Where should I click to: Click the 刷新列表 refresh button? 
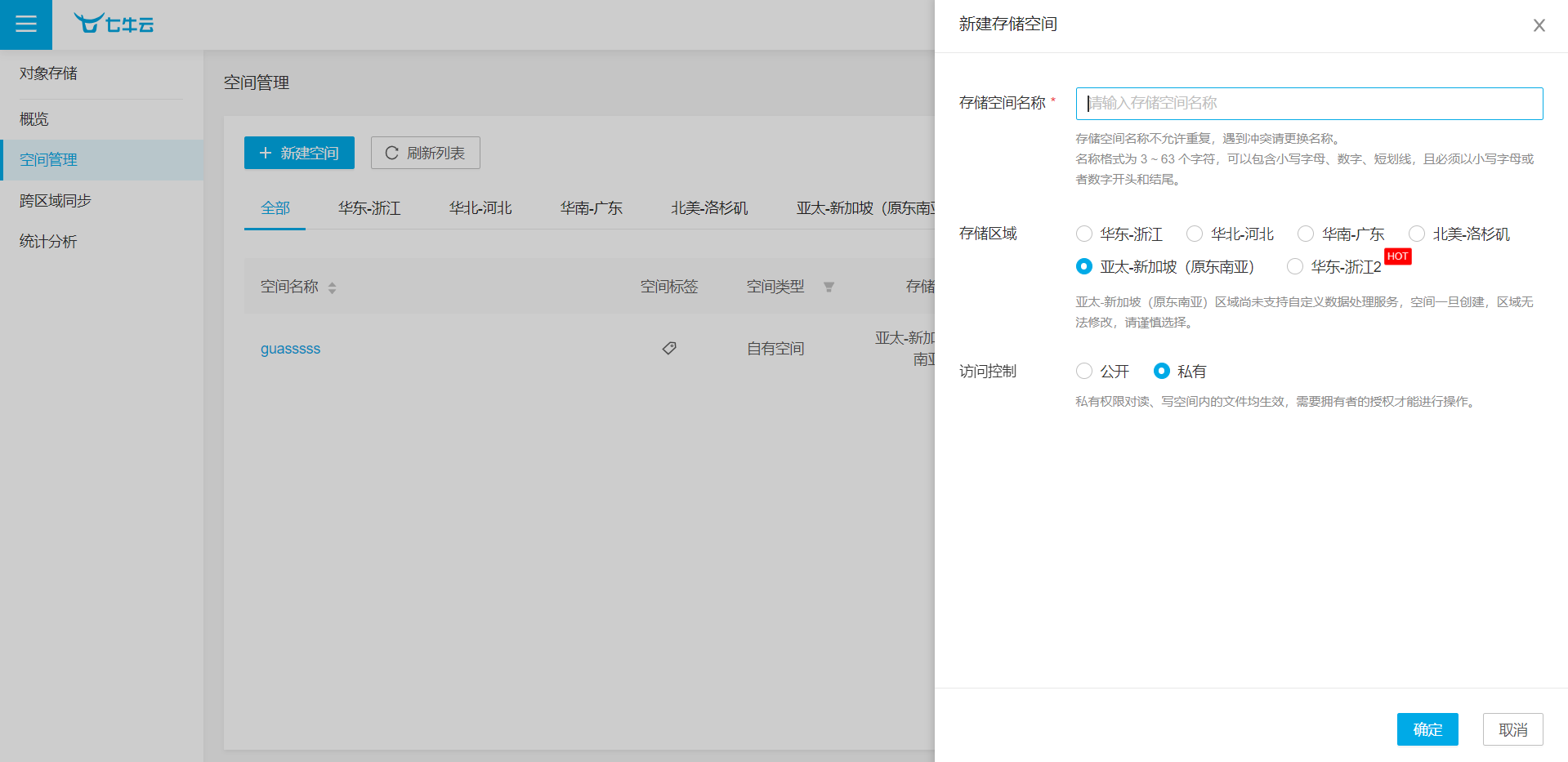(x=425, y=153)
